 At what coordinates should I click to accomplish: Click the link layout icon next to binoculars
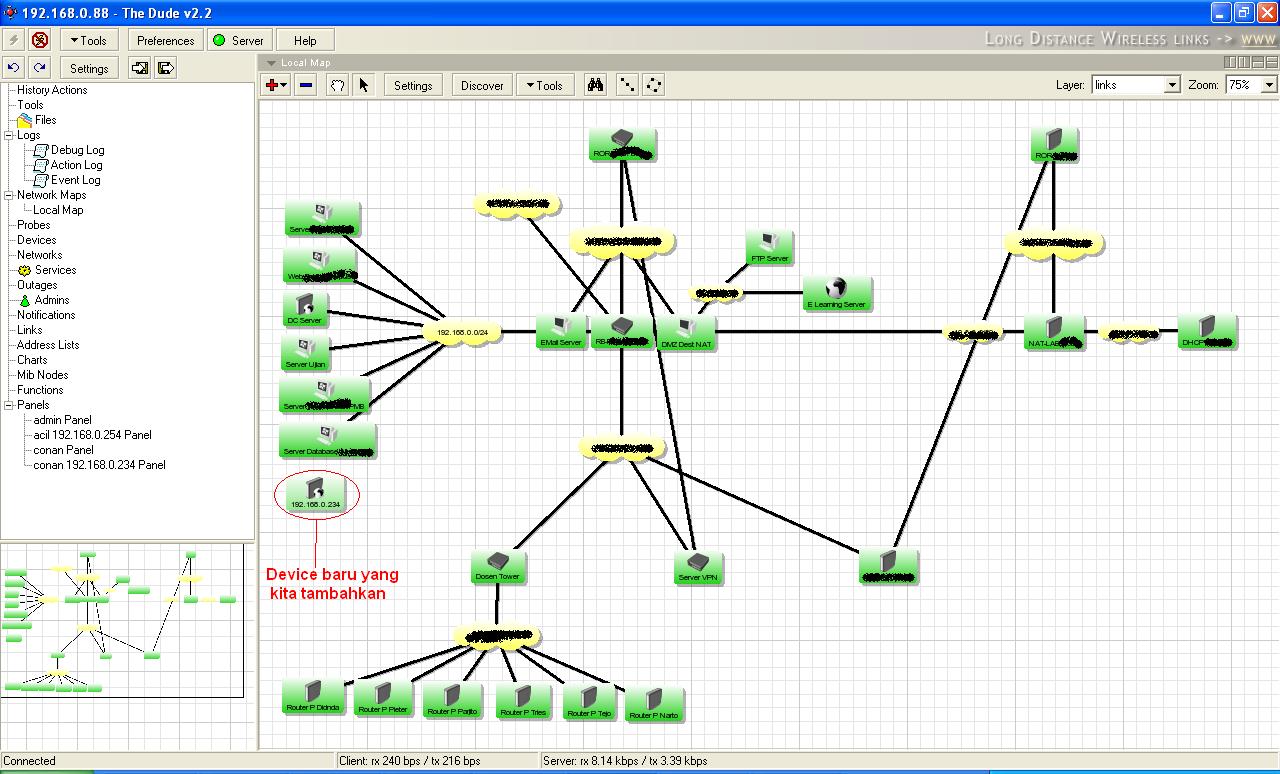coord(626,85)
